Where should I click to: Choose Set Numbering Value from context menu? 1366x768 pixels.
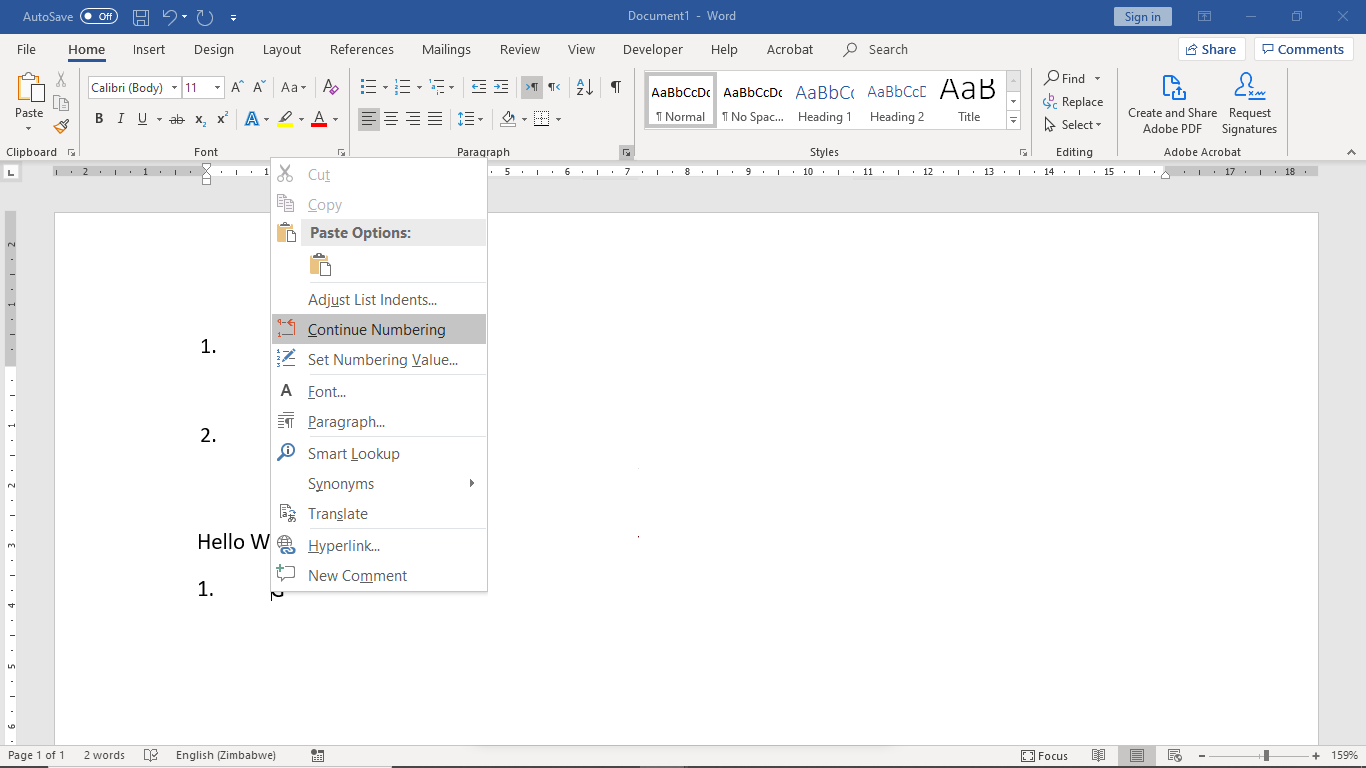[379, 360]
